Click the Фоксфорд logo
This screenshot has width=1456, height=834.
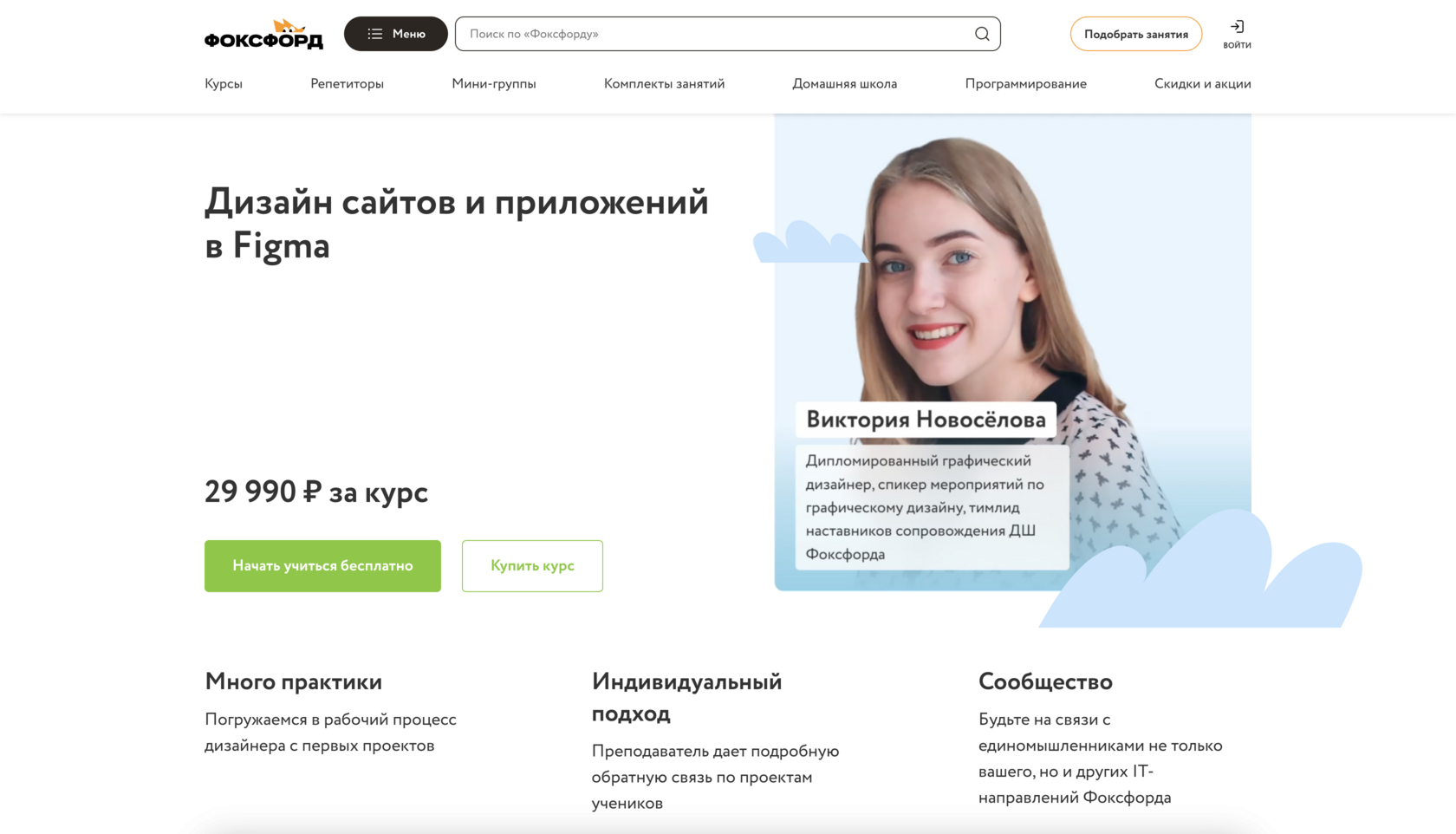coord(263,34)
